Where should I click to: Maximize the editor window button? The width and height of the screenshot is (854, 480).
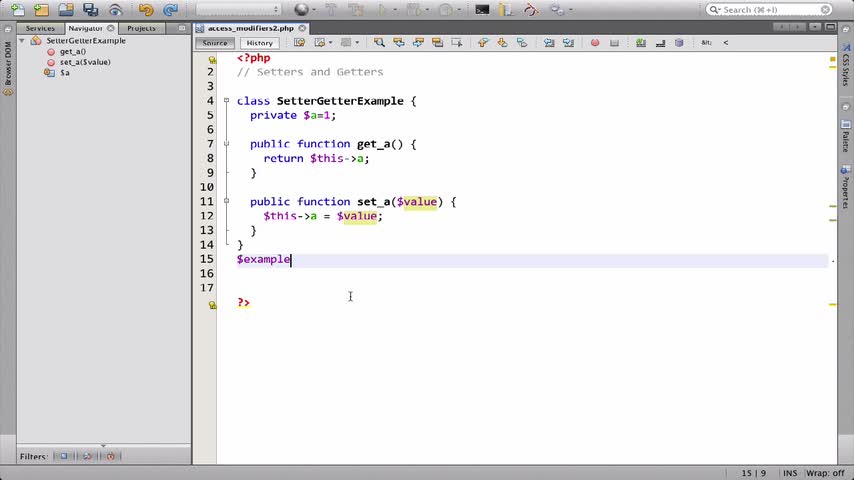[x=830, y=27]
